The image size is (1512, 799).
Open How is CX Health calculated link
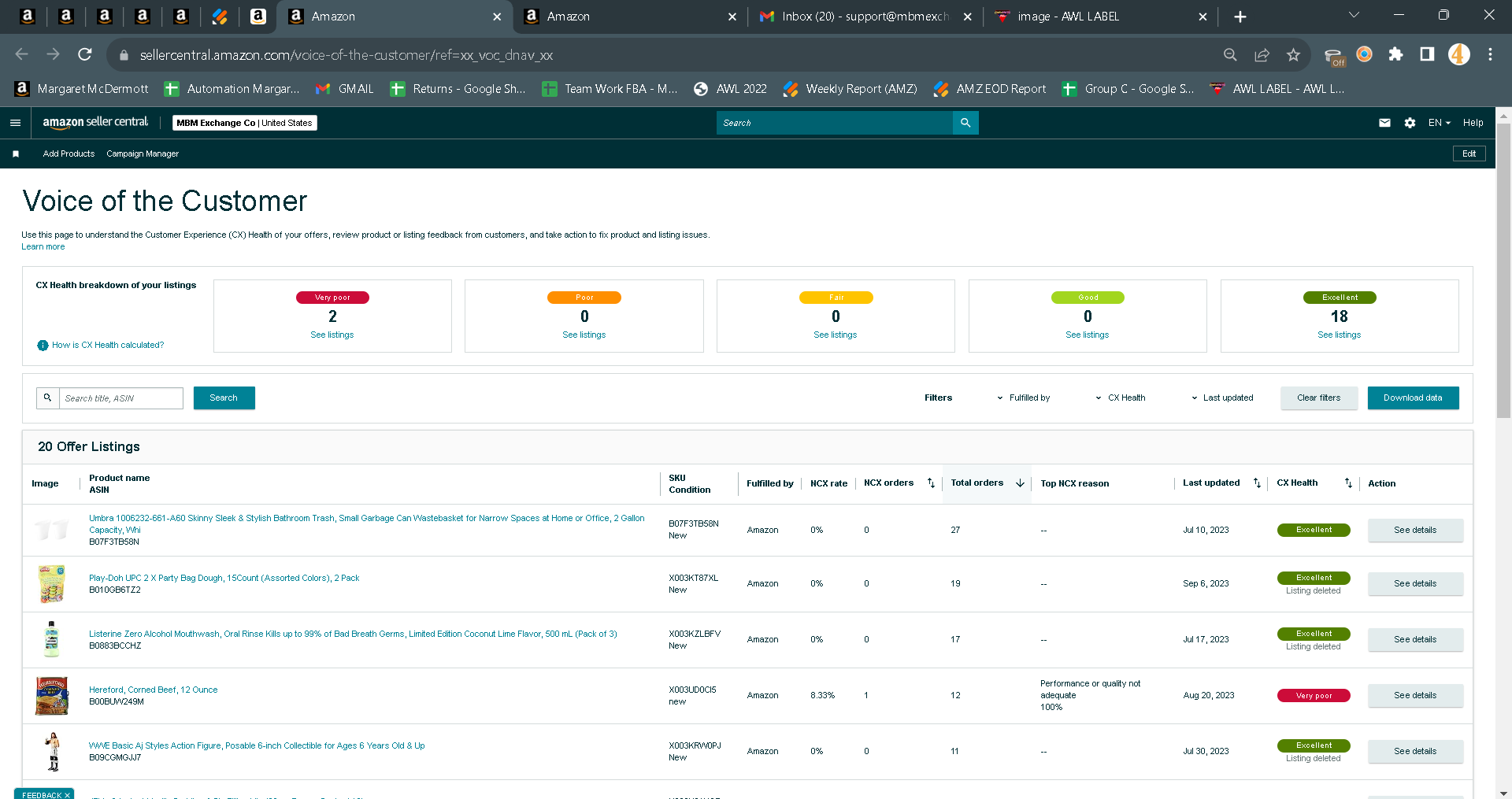[108, 346]
